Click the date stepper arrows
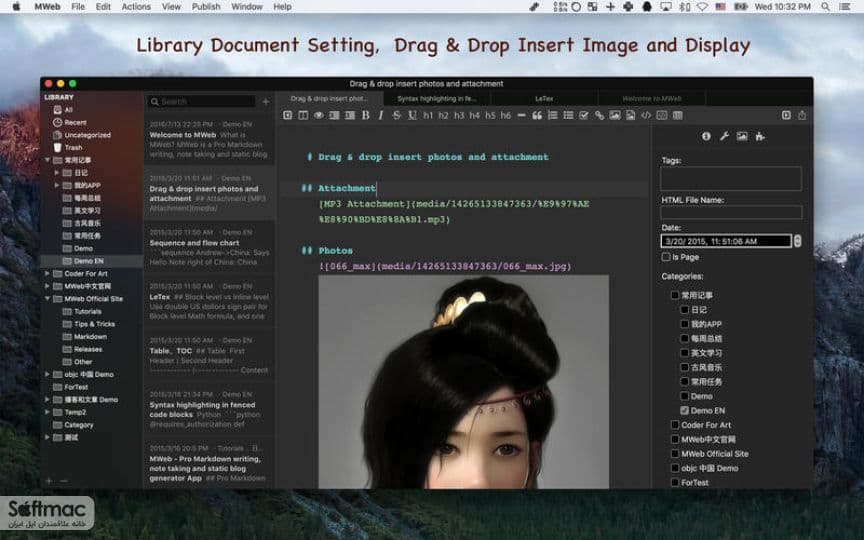The image size is (864, 540). 797,241
